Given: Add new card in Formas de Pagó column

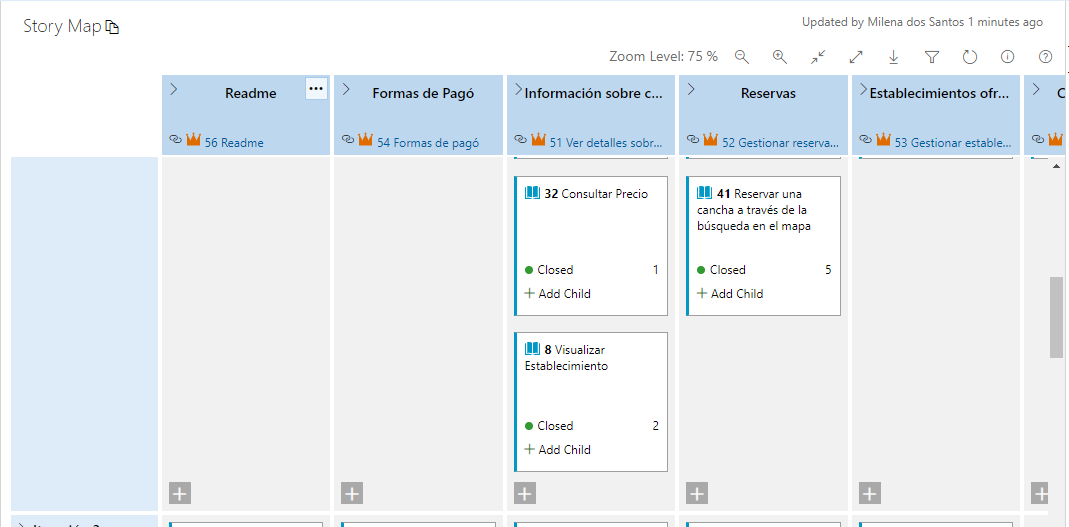Looking at the screenshot, I should pyautogui.click(x=352, y=494).
